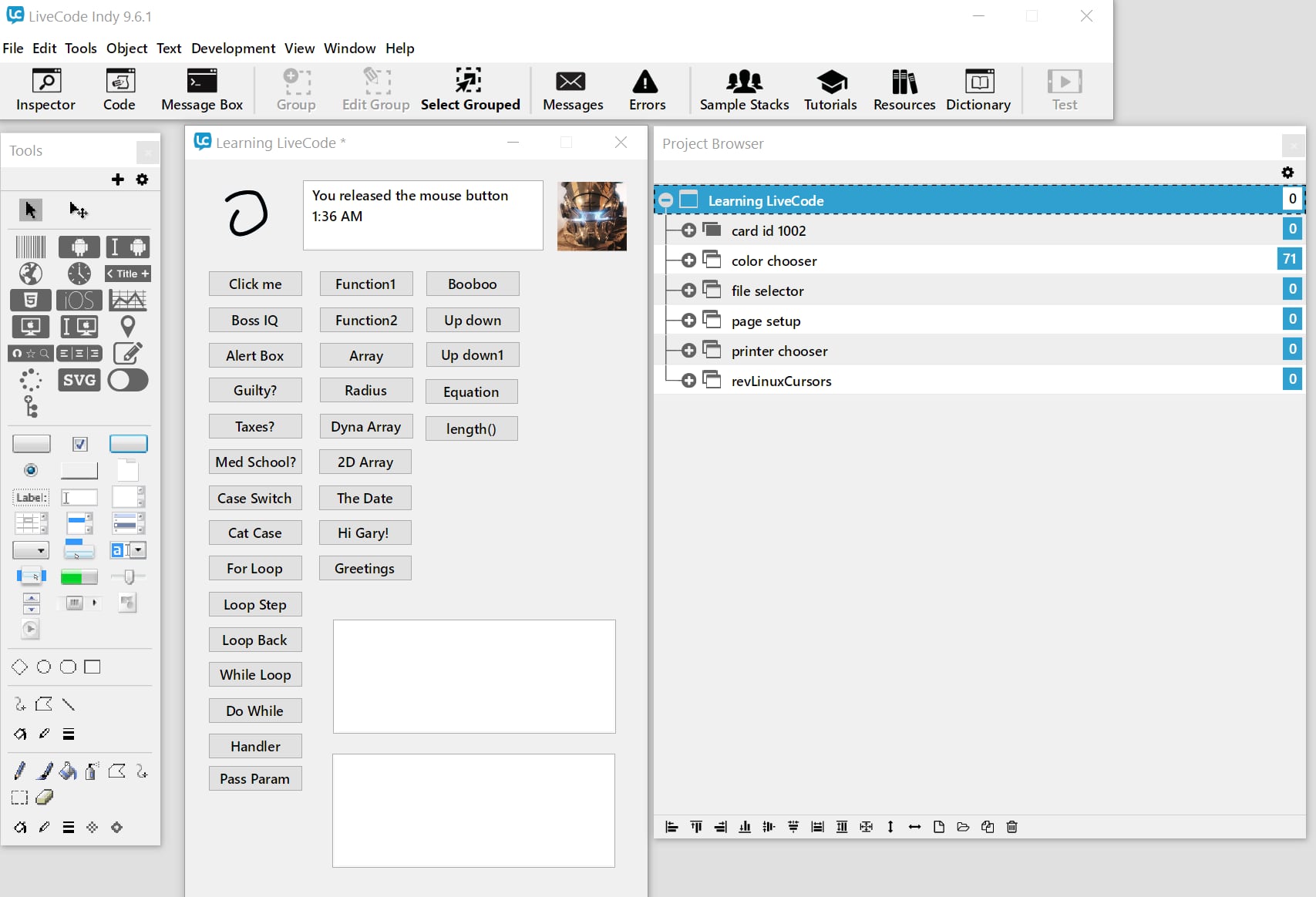Click the trash icon in Project Browser
This screenshot has width=1316, height=897.
tap(1012, 827)
